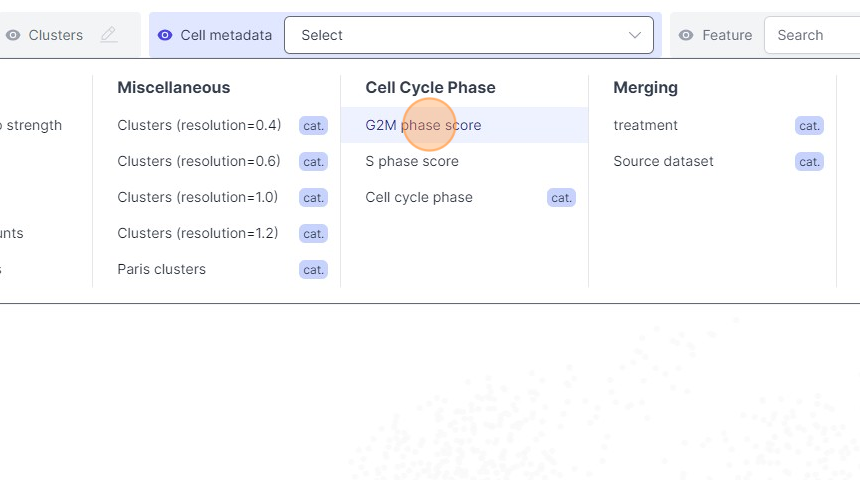Pick Clusters (resolution=1.2) entry

click(198, 233)
